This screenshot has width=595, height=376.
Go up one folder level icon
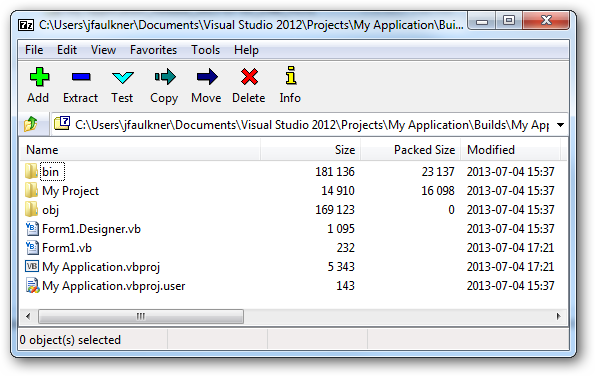point(31,124)
